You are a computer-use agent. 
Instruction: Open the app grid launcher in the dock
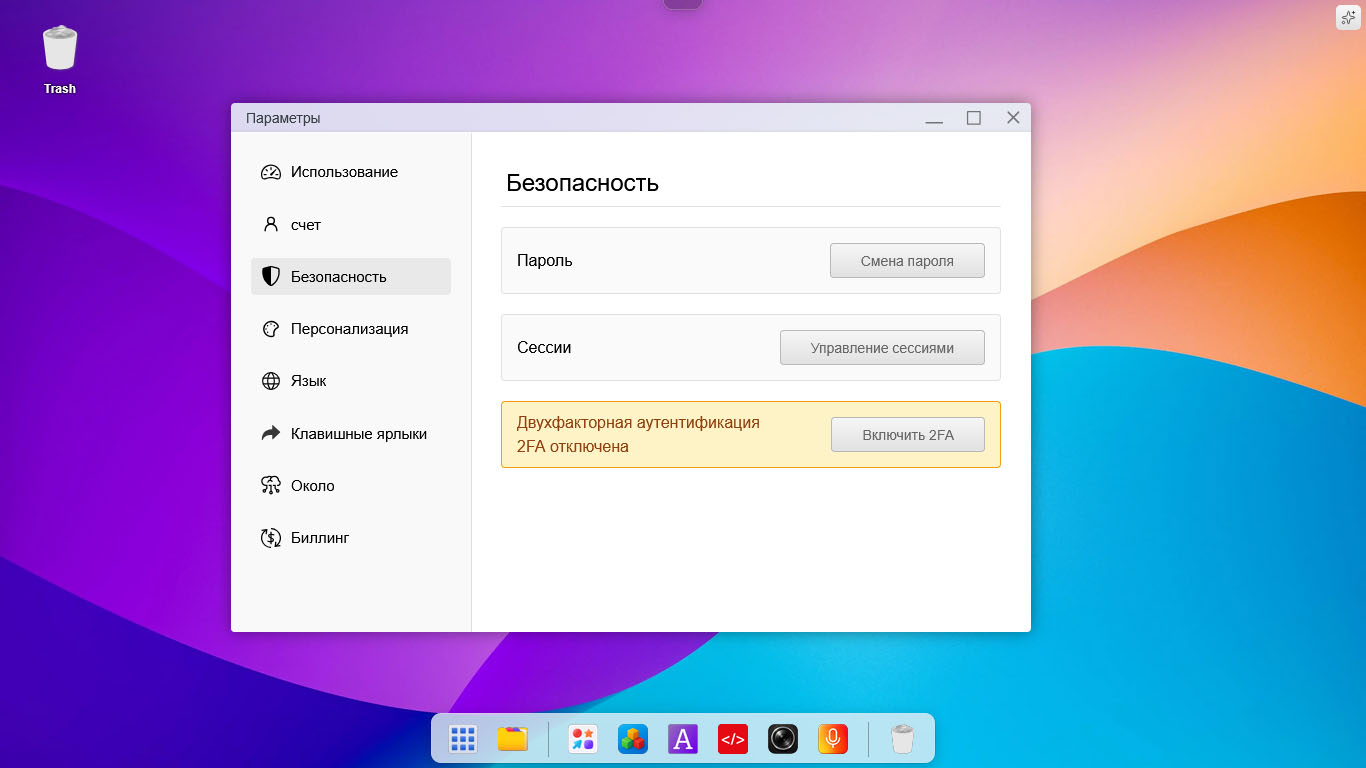pyautogui.click(x=463, y=739)
